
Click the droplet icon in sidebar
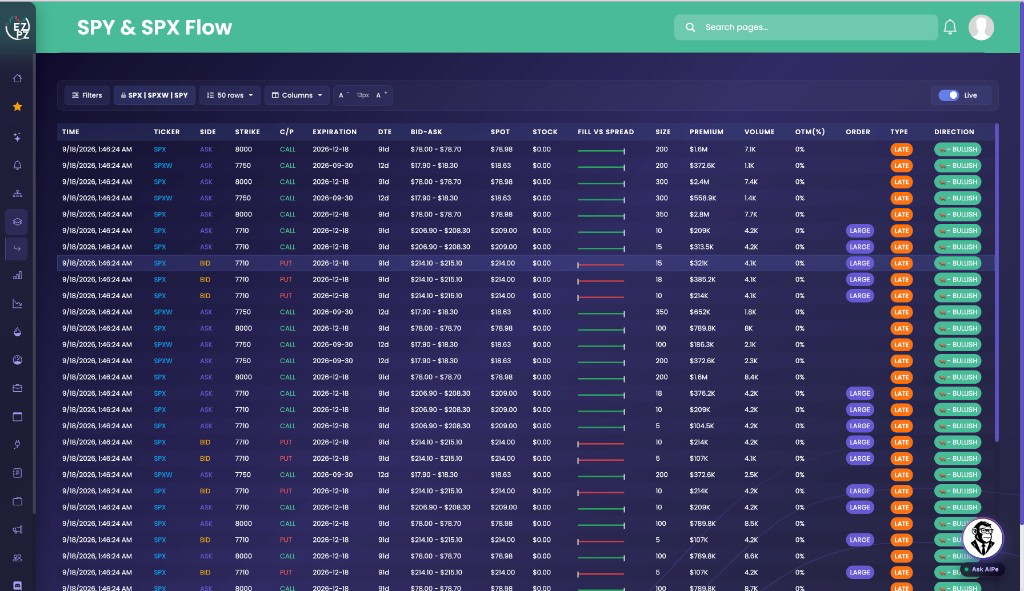click(18, 332)
